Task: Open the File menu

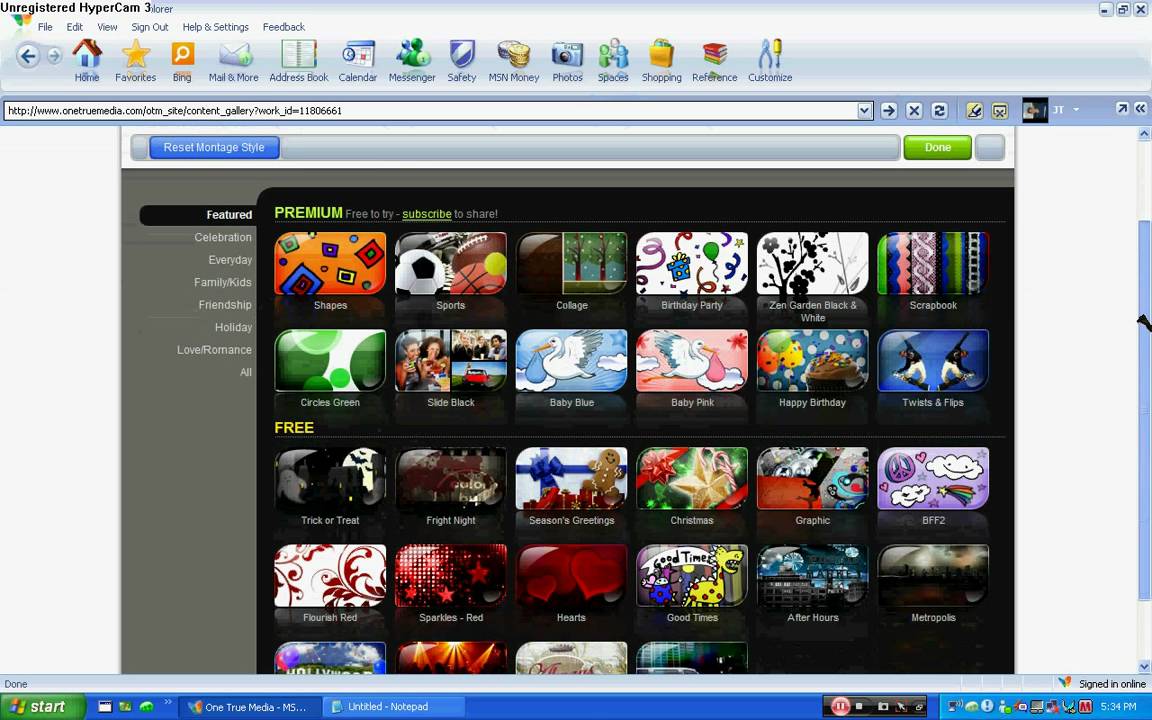Action: tap(45, 27)
